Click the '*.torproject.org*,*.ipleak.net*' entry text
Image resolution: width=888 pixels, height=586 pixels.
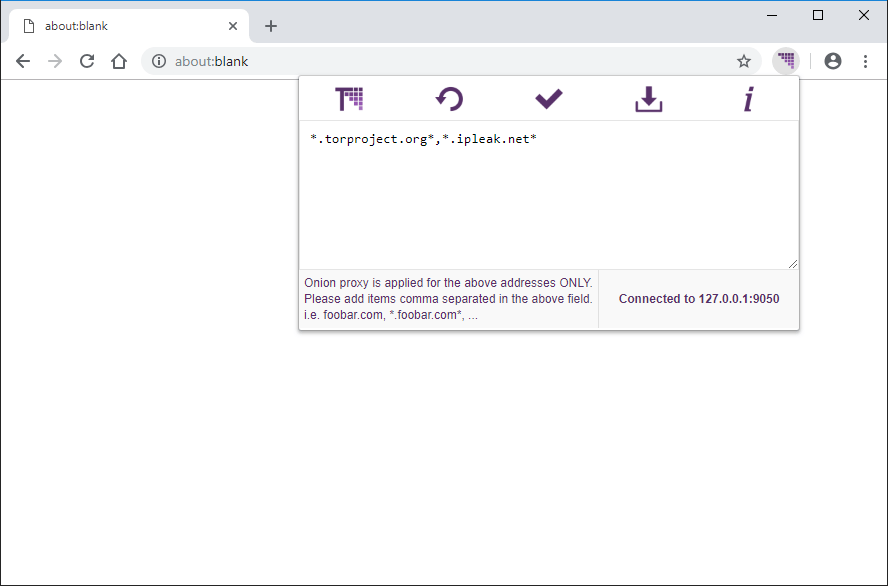tap(423, 139)
